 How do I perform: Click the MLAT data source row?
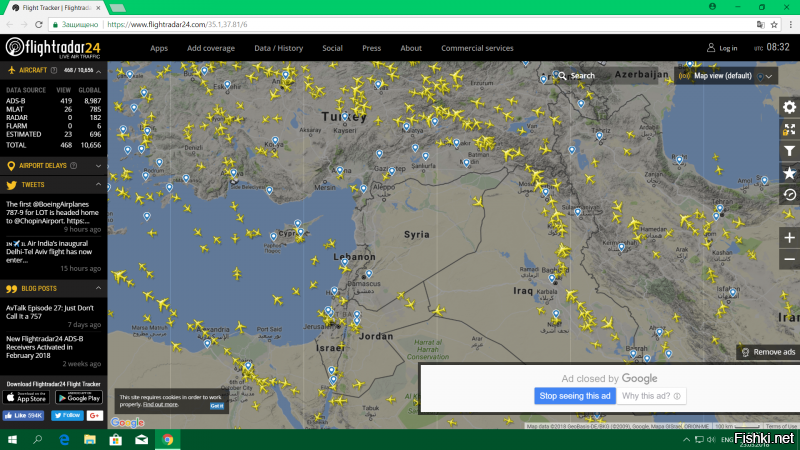coord(54,109)
